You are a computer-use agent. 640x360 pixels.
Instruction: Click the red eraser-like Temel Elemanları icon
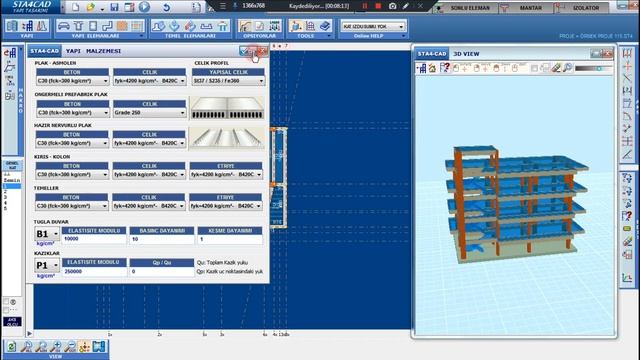(190, 26)
